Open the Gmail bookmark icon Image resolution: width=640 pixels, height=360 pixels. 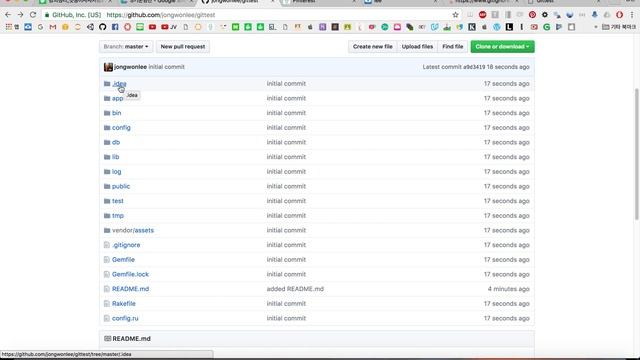click(x=53, y=27)
